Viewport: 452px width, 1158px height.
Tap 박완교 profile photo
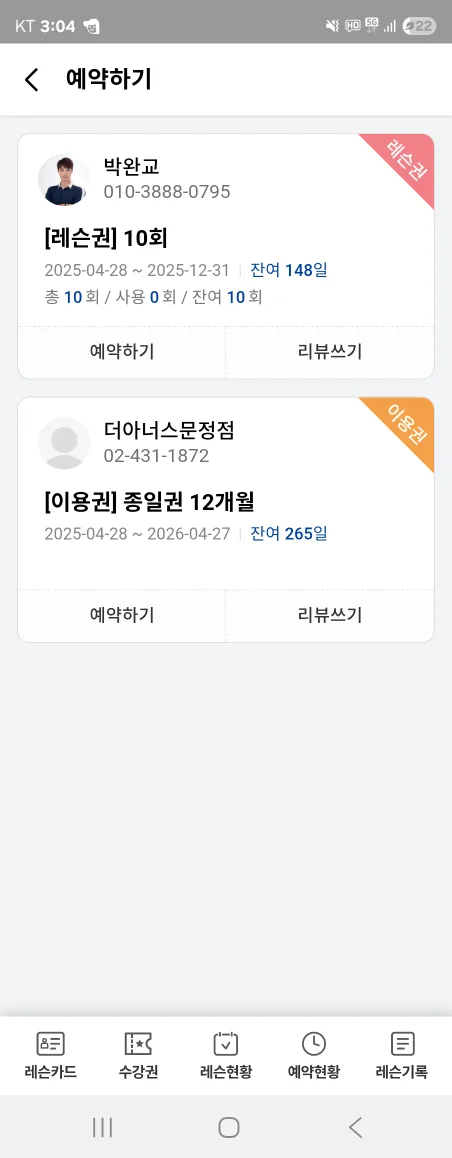click(x=64, y=179)
